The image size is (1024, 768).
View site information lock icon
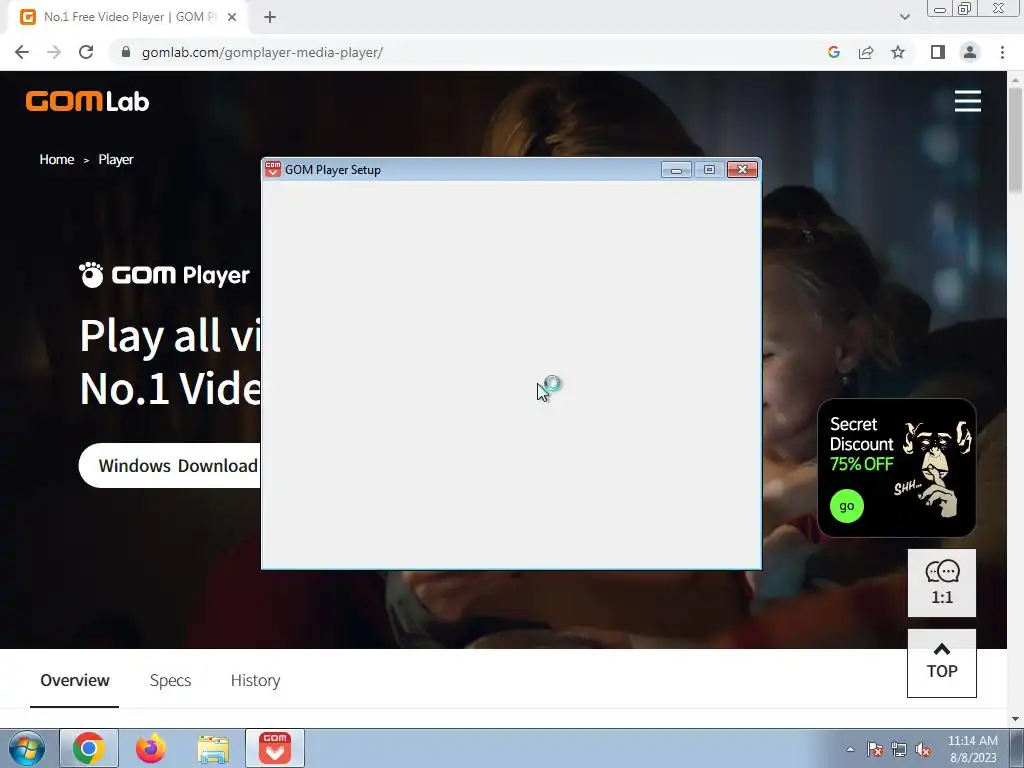[126, 52]
